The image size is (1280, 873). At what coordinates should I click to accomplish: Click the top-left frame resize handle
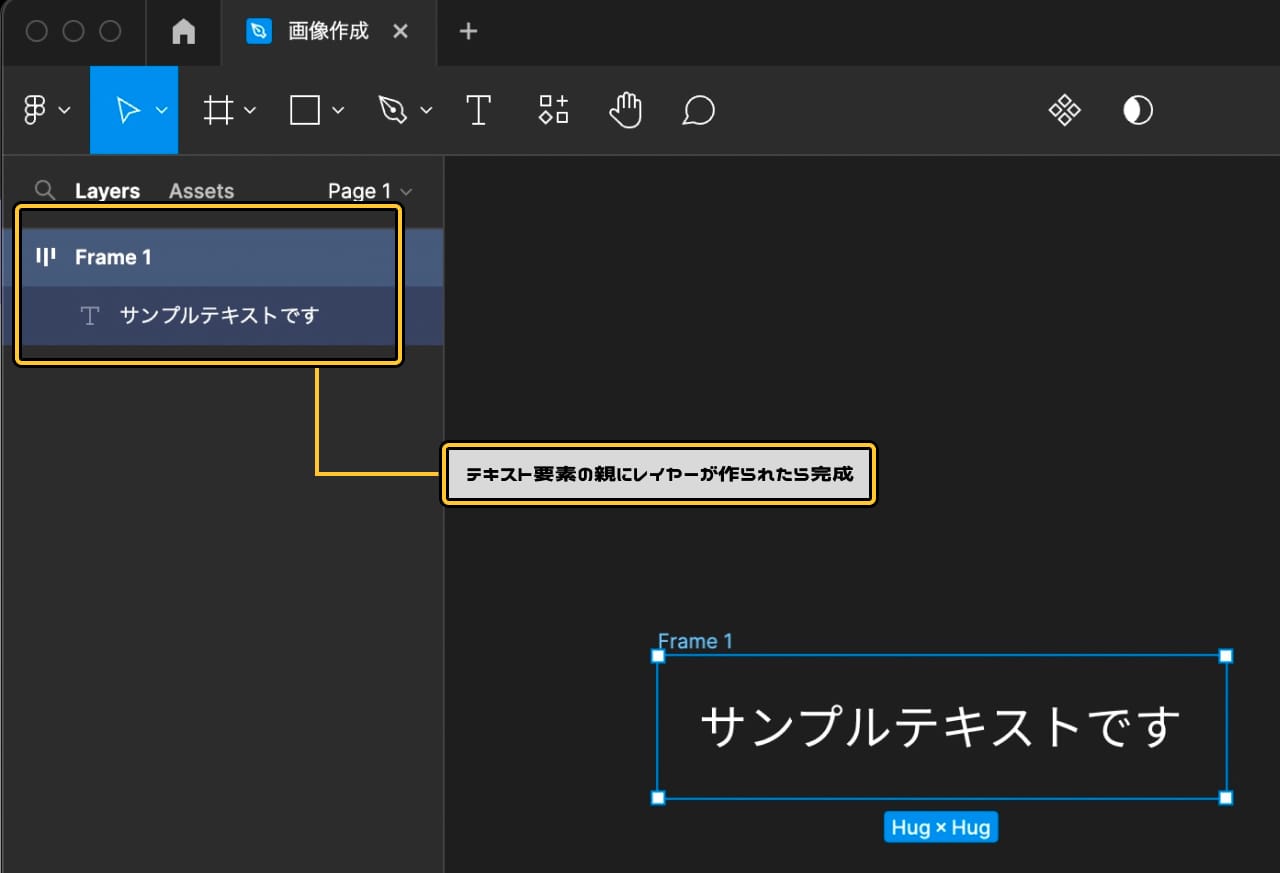coord(658,656)
